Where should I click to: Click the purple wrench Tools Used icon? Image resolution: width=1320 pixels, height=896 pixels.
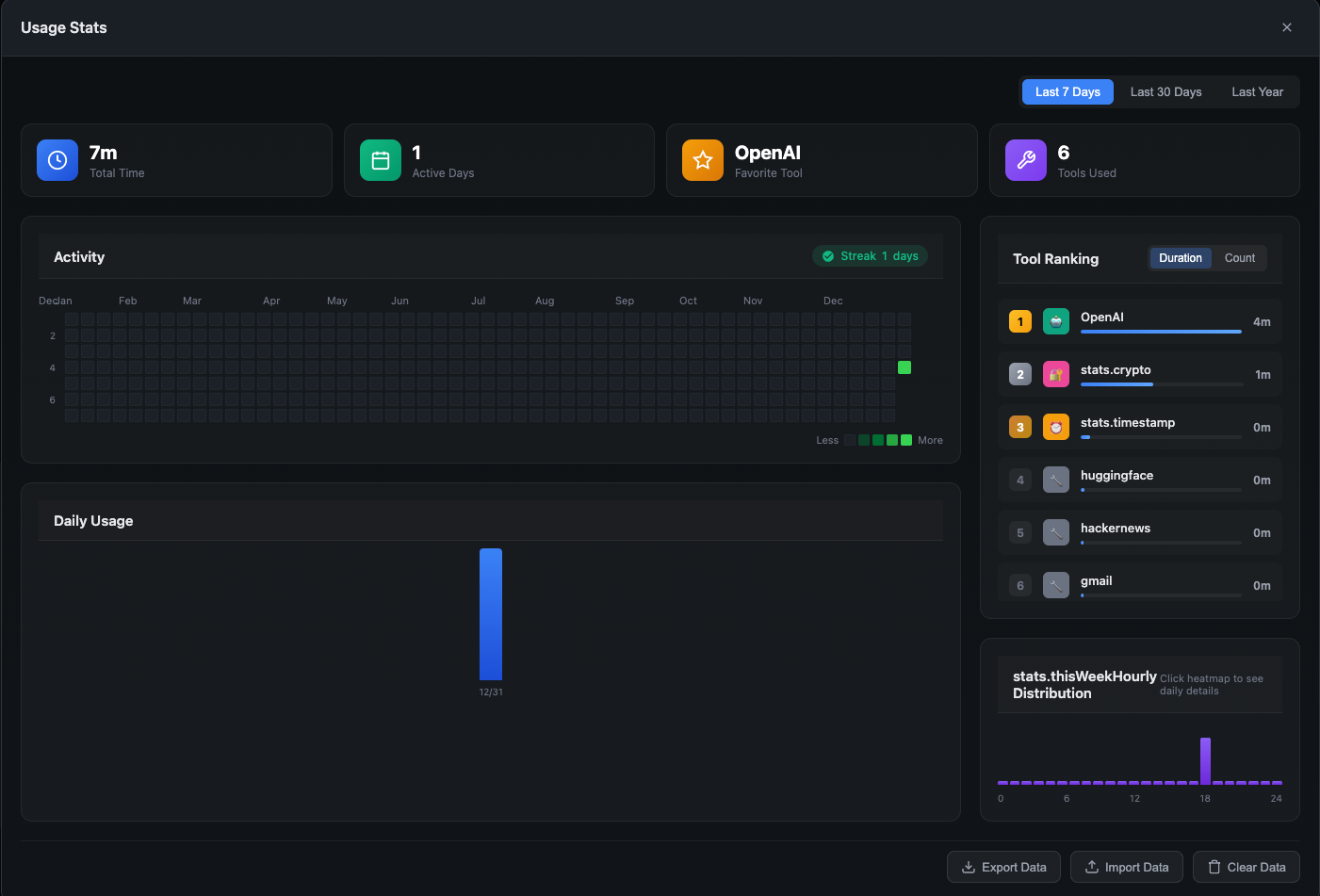pyautogui.click(x=1025, y=160)
